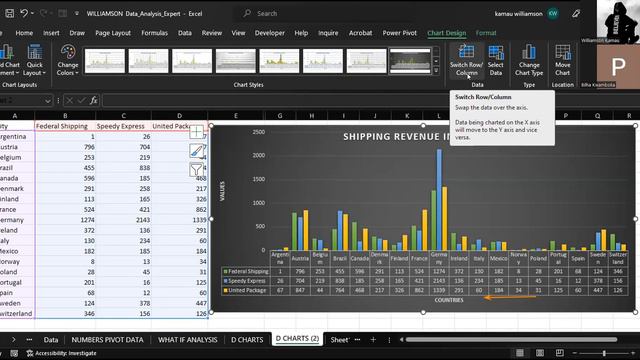This screenshot has width=640, height=360.
Task: Go to the Formulas tab
Action: click(x=155, y=33)
